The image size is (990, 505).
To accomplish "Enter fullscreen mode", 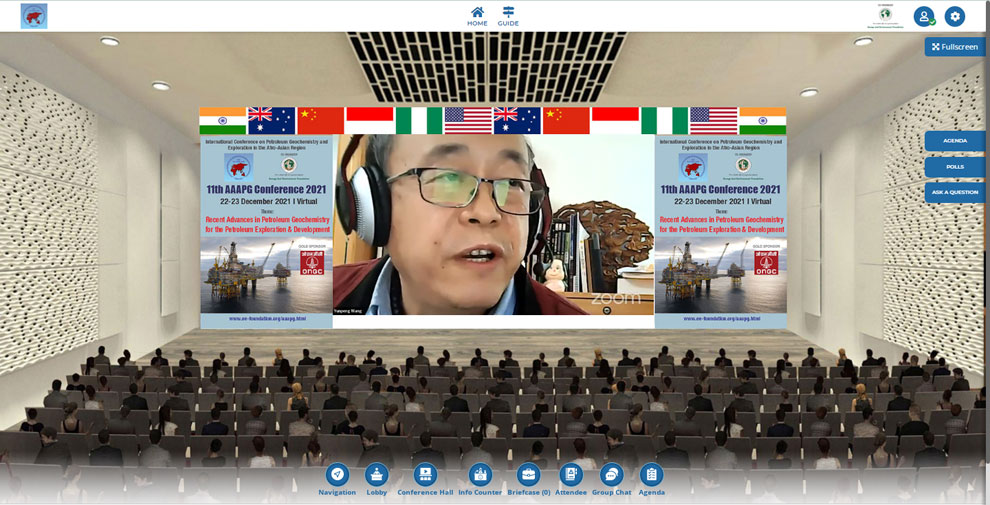I will [955, 47].
